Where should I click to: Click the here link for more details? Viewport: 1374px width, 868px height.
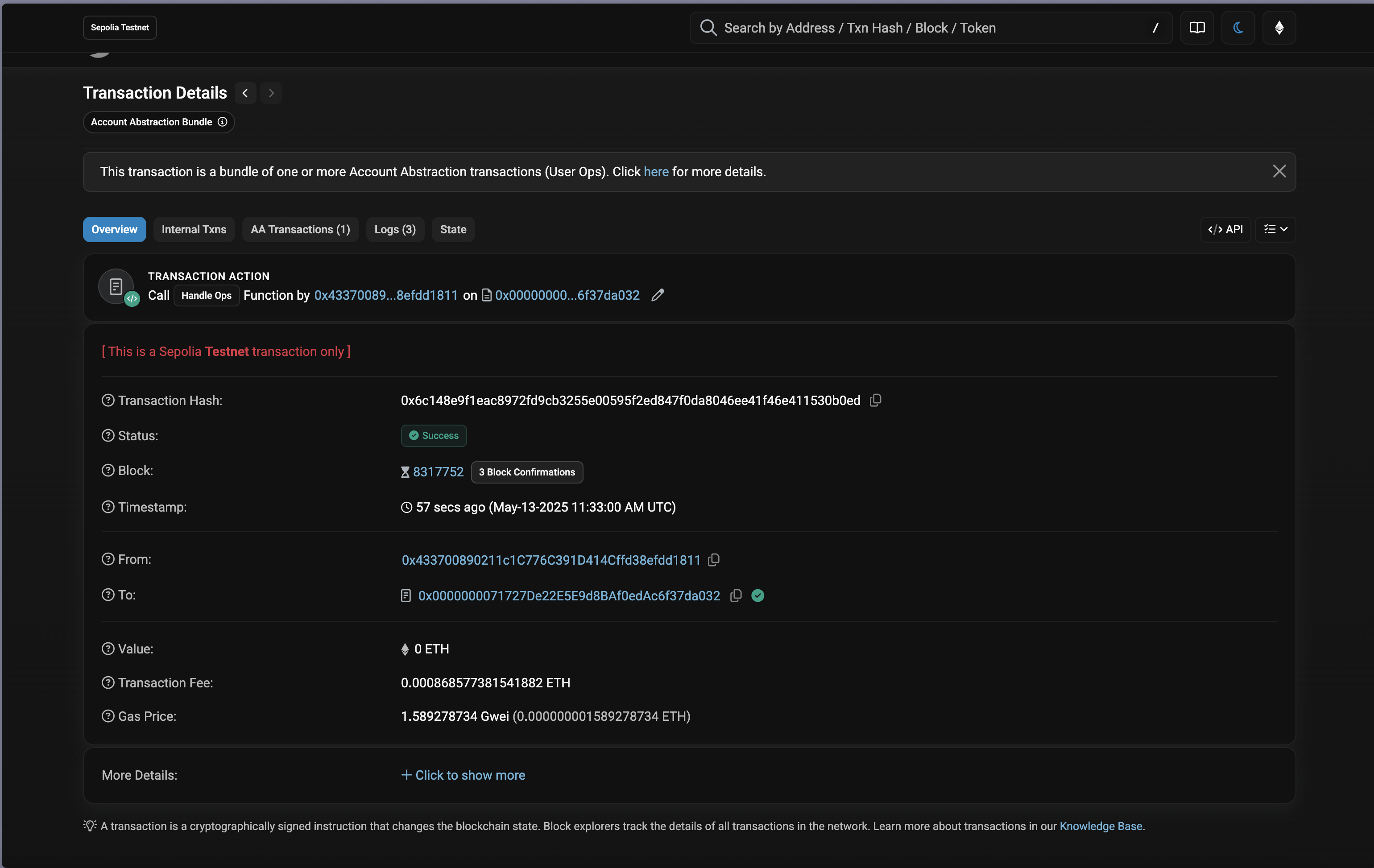coord(656,172)
